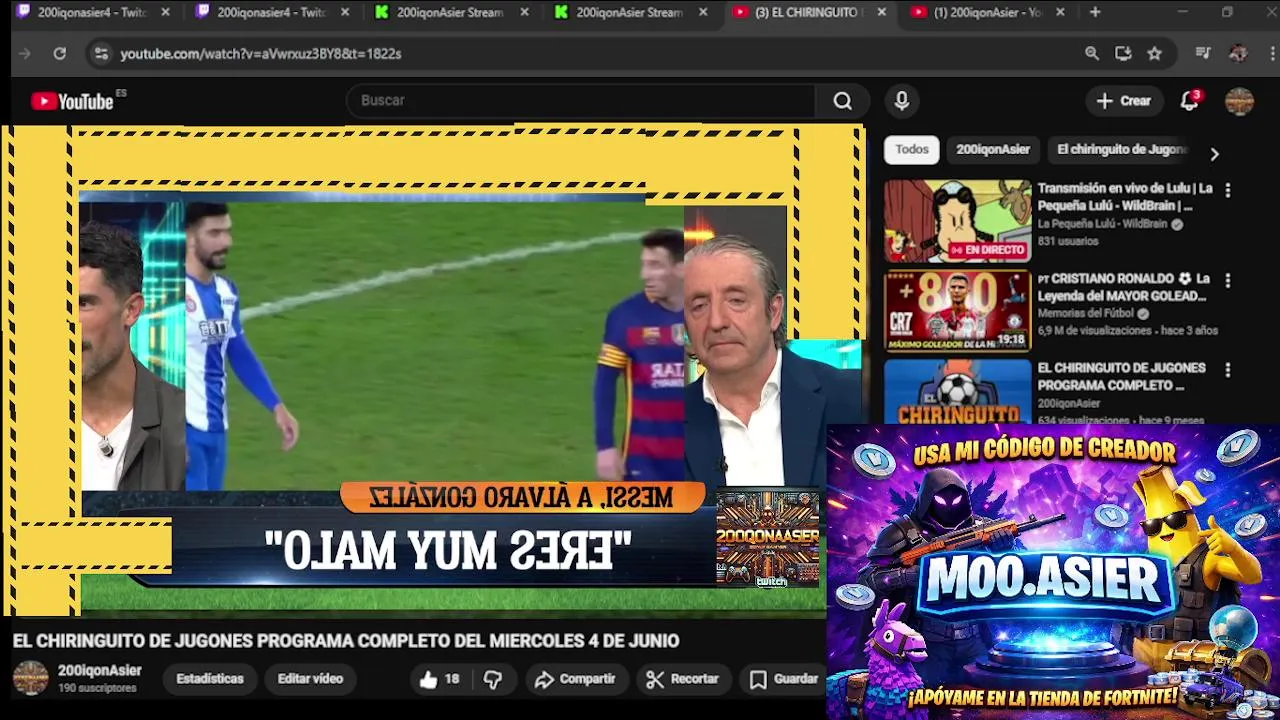Open Memorias del Fútbol channel link
The image size is (1280, 720).
[x=1085, y=313]
